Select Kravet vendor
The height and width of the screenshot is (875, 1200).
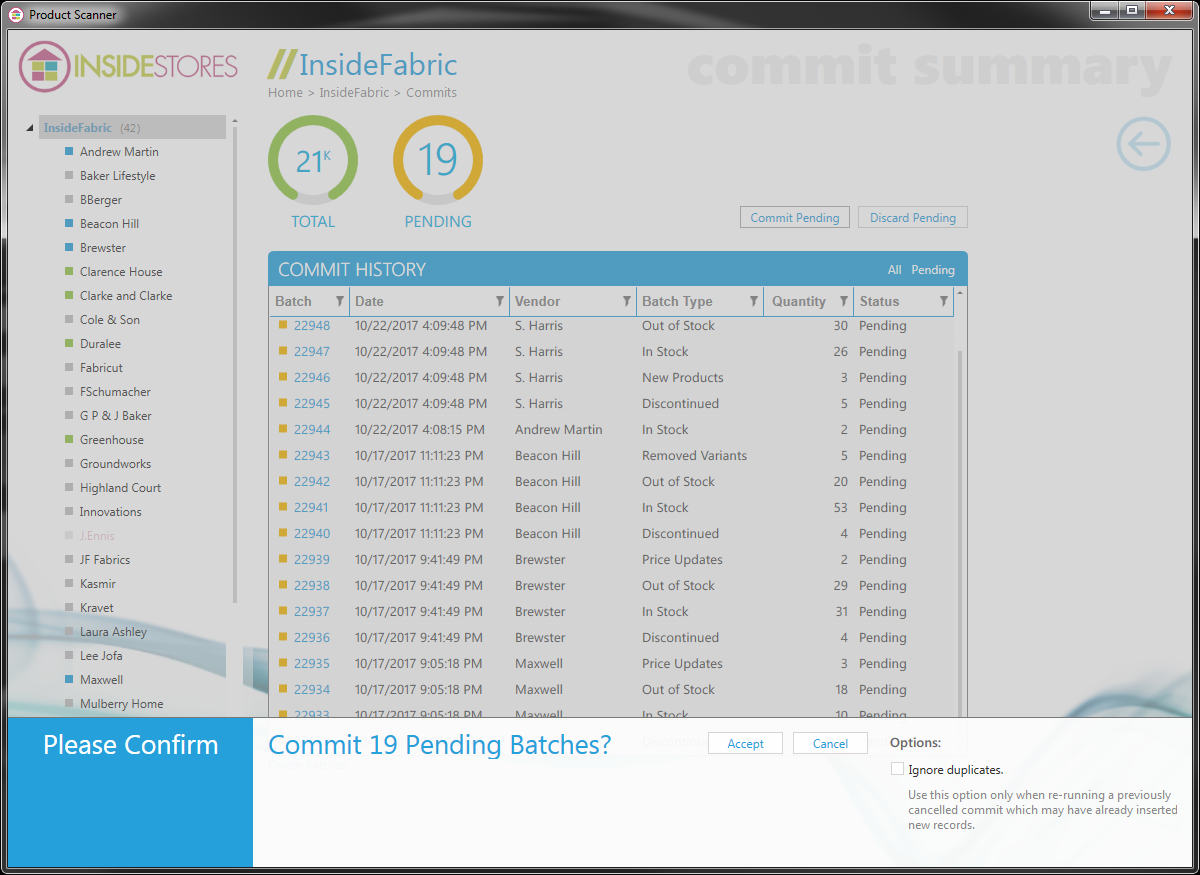(x=97, y=608)
